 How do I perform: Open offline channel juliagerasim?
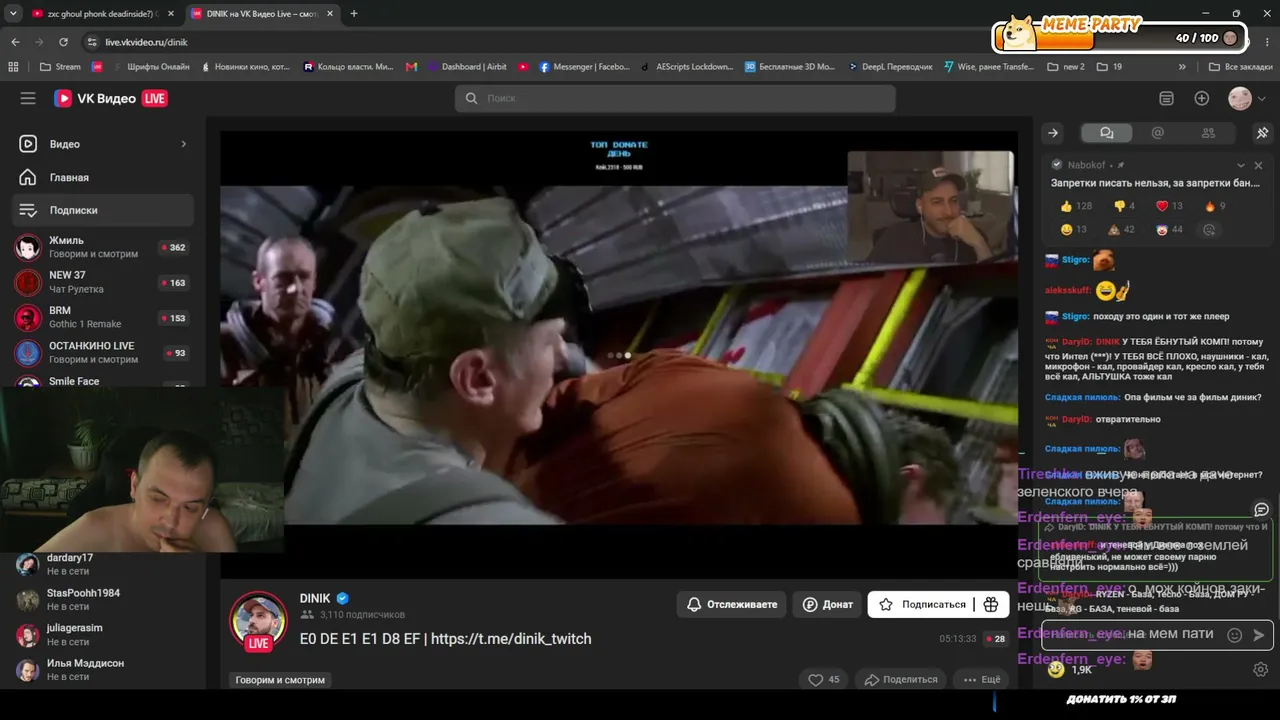click(x=103, y=634)
